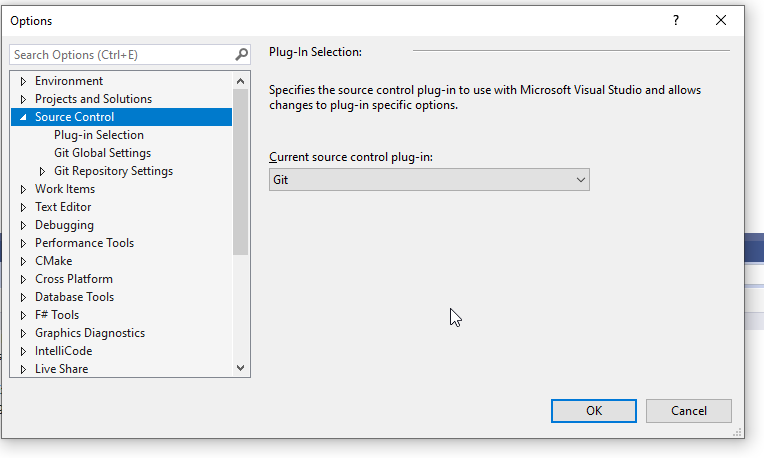Expand the Projects and Solutions node
The width and height of the screenshot is (764, 458).
point(23,99)
